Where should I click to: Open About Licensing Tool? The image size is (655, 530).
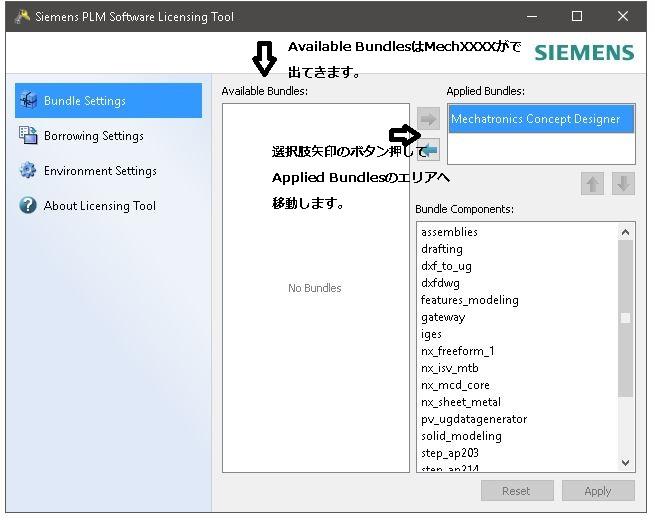click(100, 206)
